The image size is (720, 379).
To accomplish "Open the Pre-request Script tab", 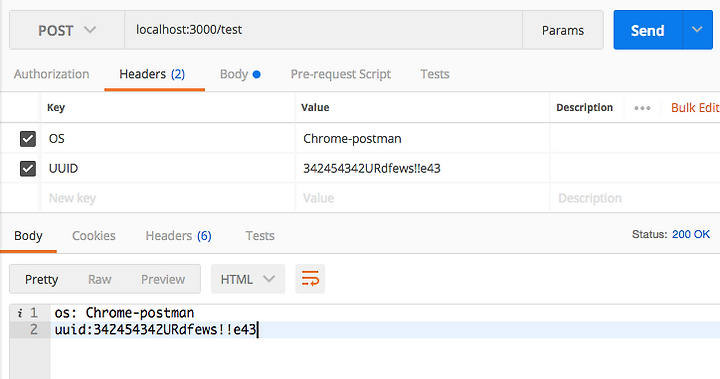I will (341, 74).
